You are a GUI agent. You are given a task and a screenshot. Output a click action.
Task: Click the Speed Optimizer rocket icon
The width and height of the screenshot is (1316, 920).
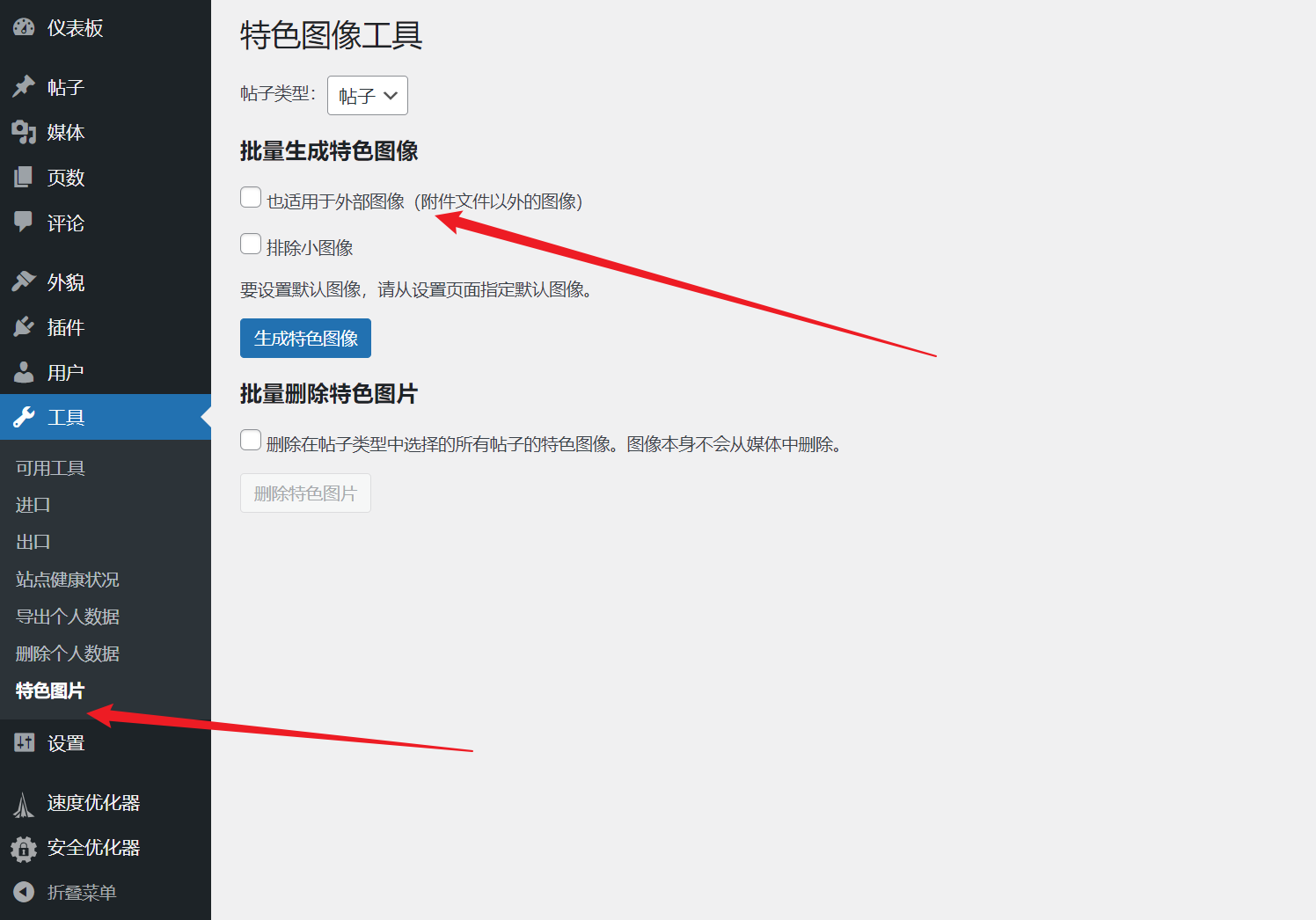point(24,804)
